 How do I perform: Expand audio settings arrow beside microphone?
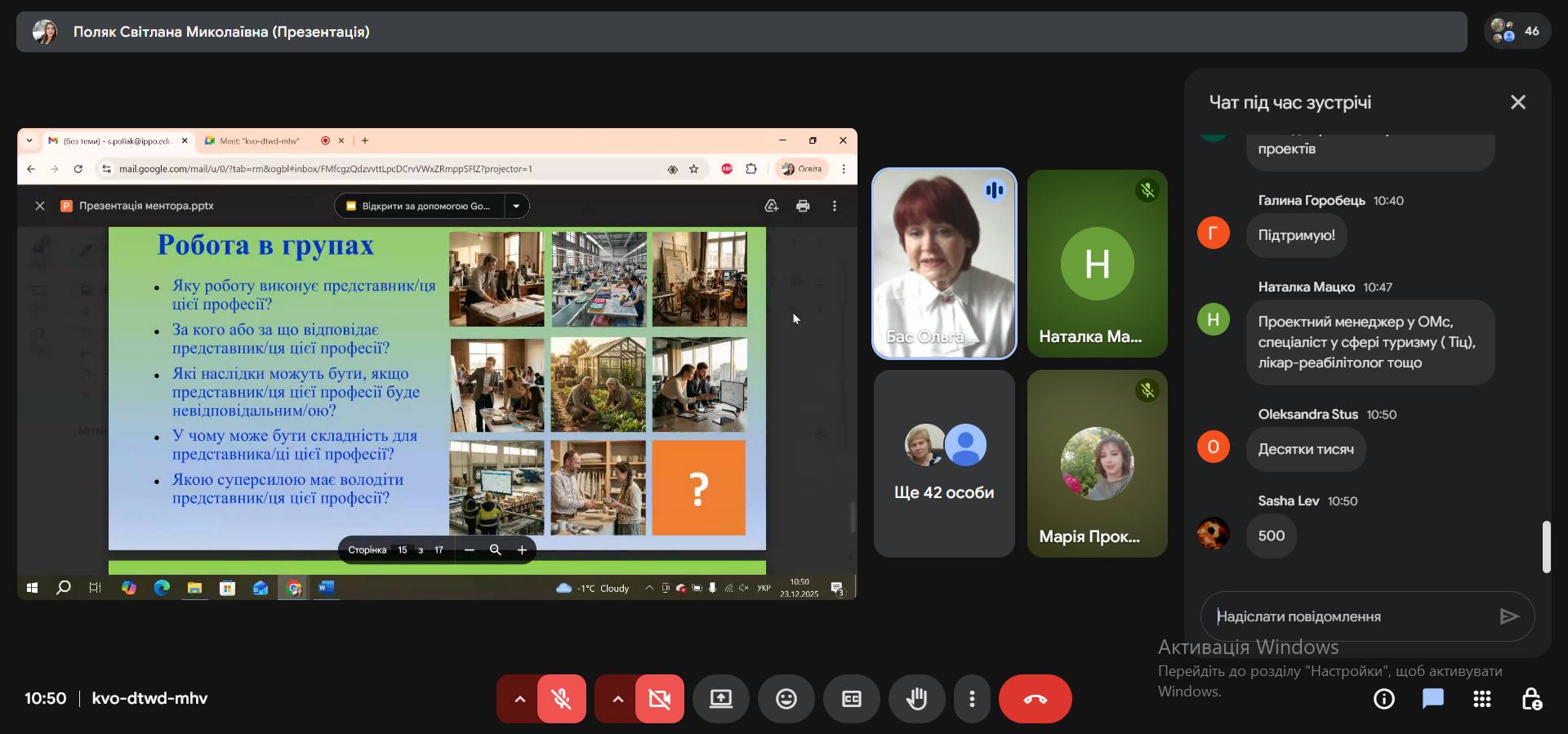point(519,699)
